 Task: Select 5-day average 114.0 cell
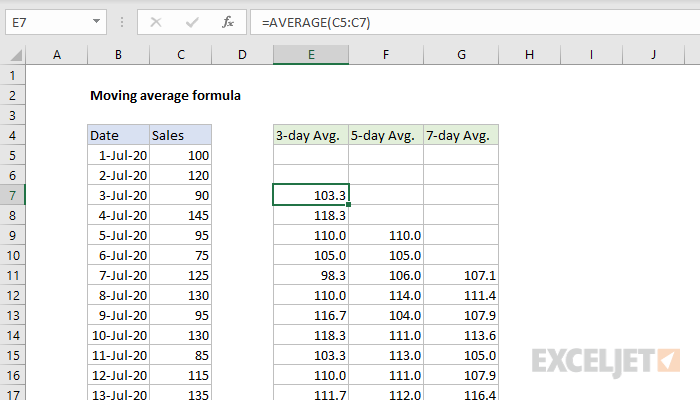(386, 295)
